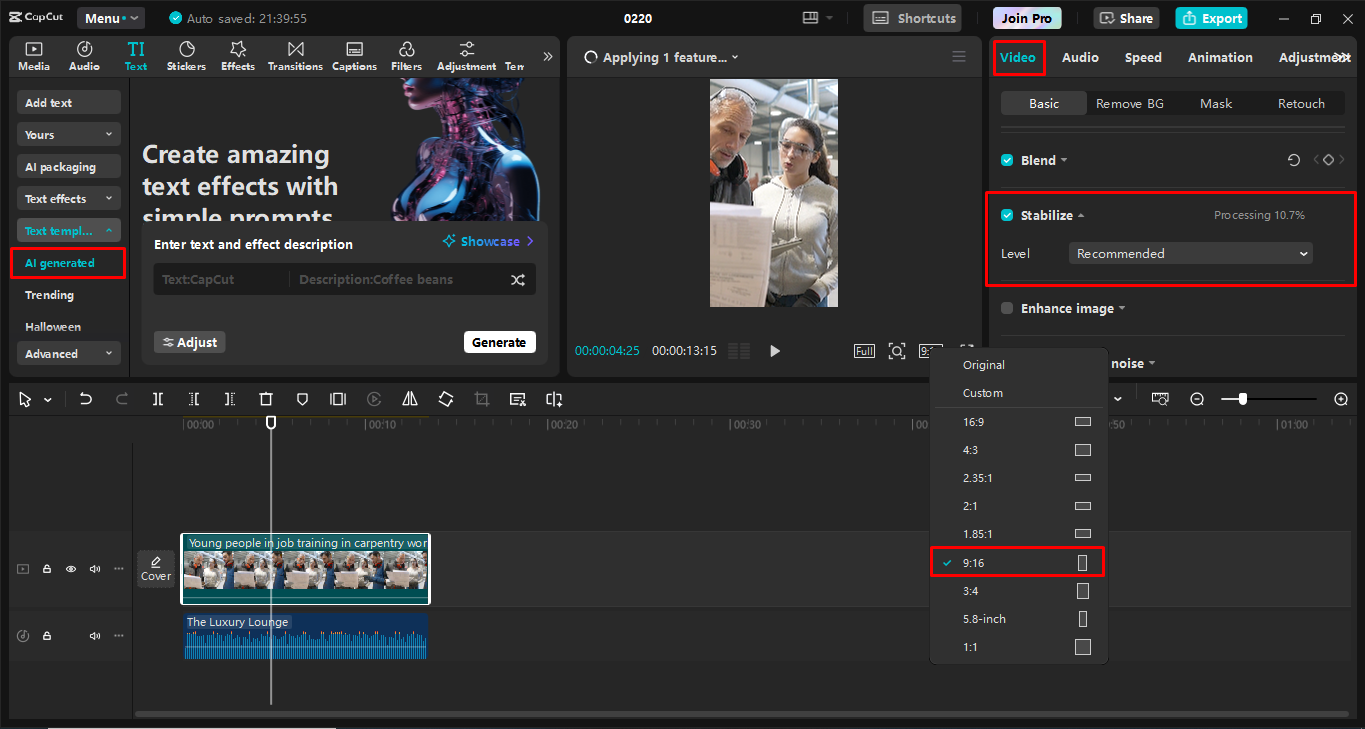Select Custom from the aspect ratio menu
This screenshot has width=1365, height=729.
click(982, 393)
